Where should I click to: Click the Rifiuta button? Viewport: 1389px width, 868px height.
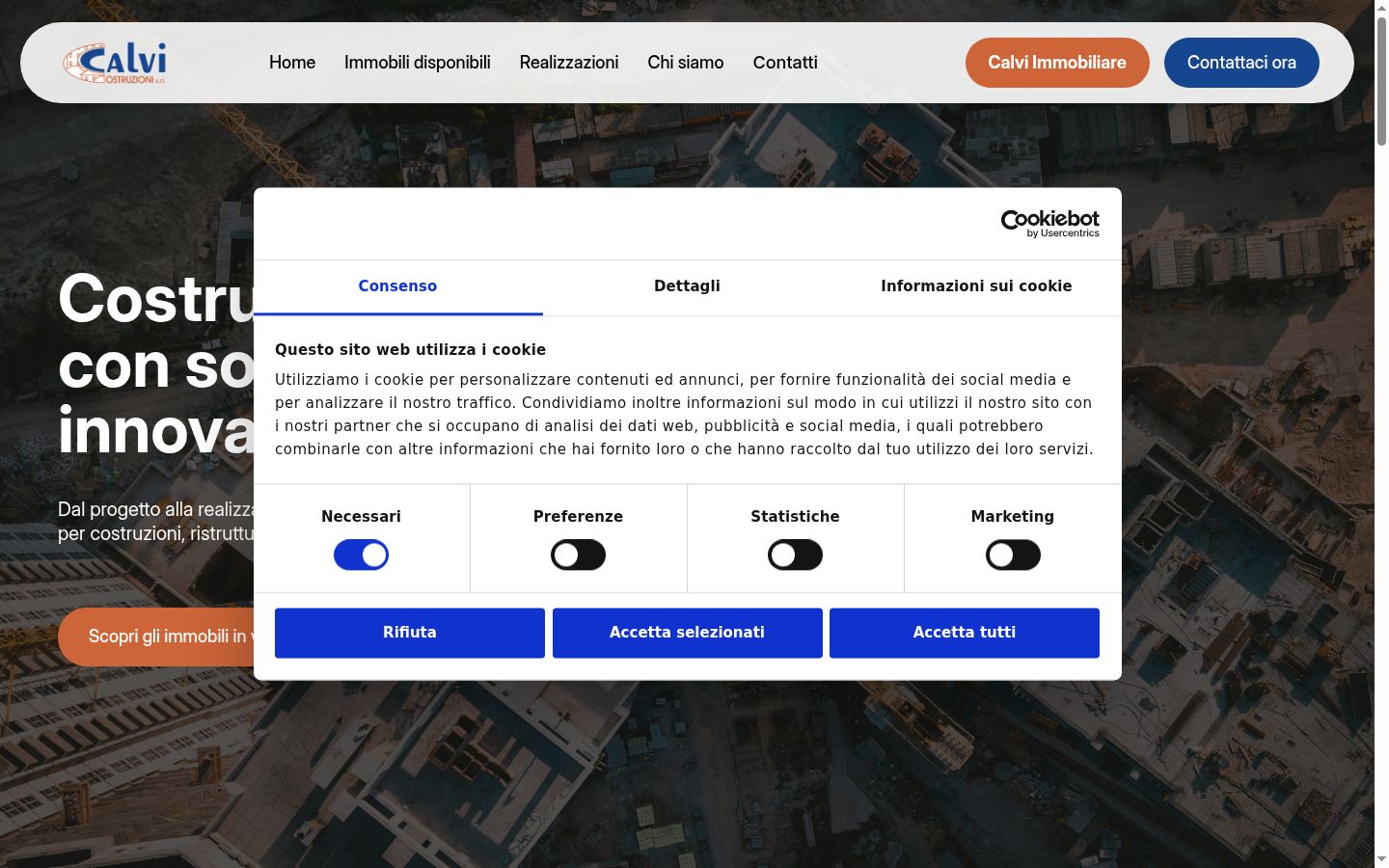tap(410, 633)
